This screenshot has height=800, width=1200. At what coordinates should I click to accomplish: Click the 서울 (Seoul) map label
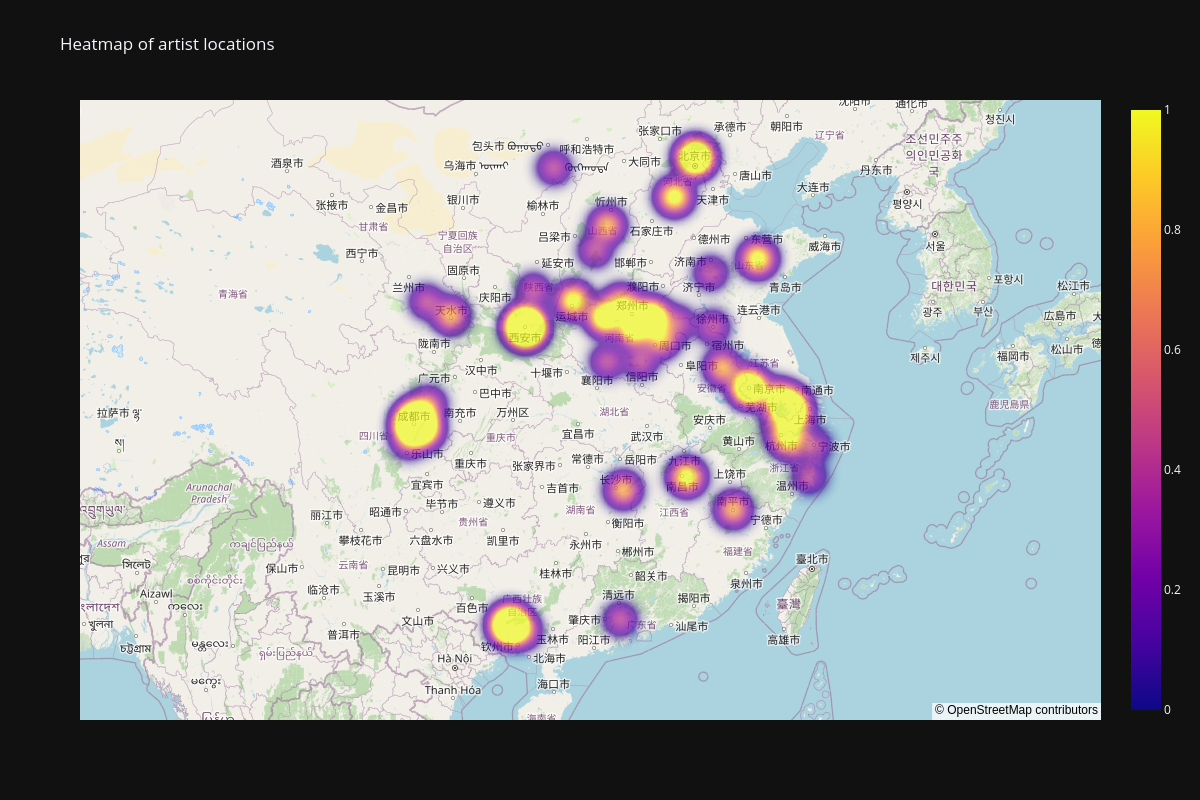point(935,245)
